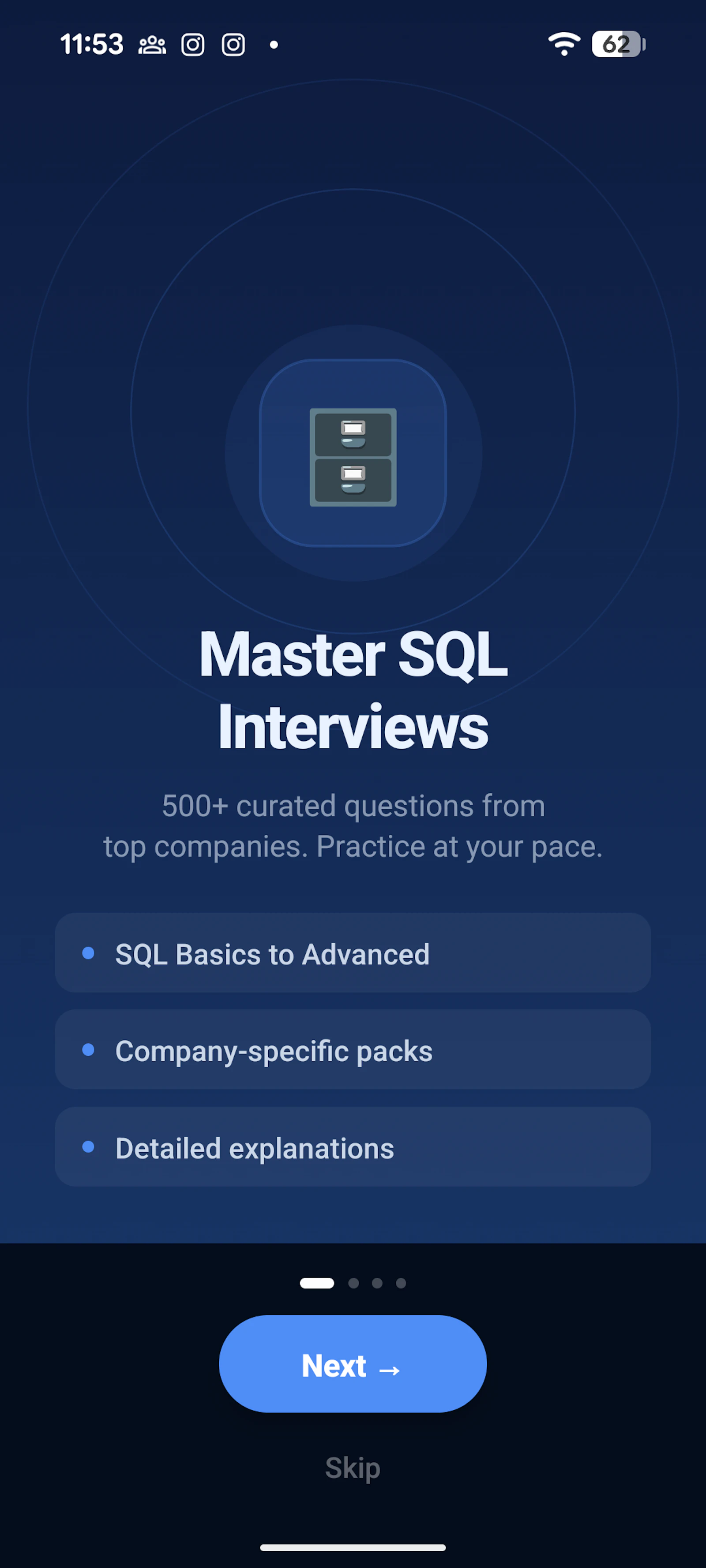Tap the notification overflow dot in status bar
706x1568 pixels.
click(x=274, y=45)
